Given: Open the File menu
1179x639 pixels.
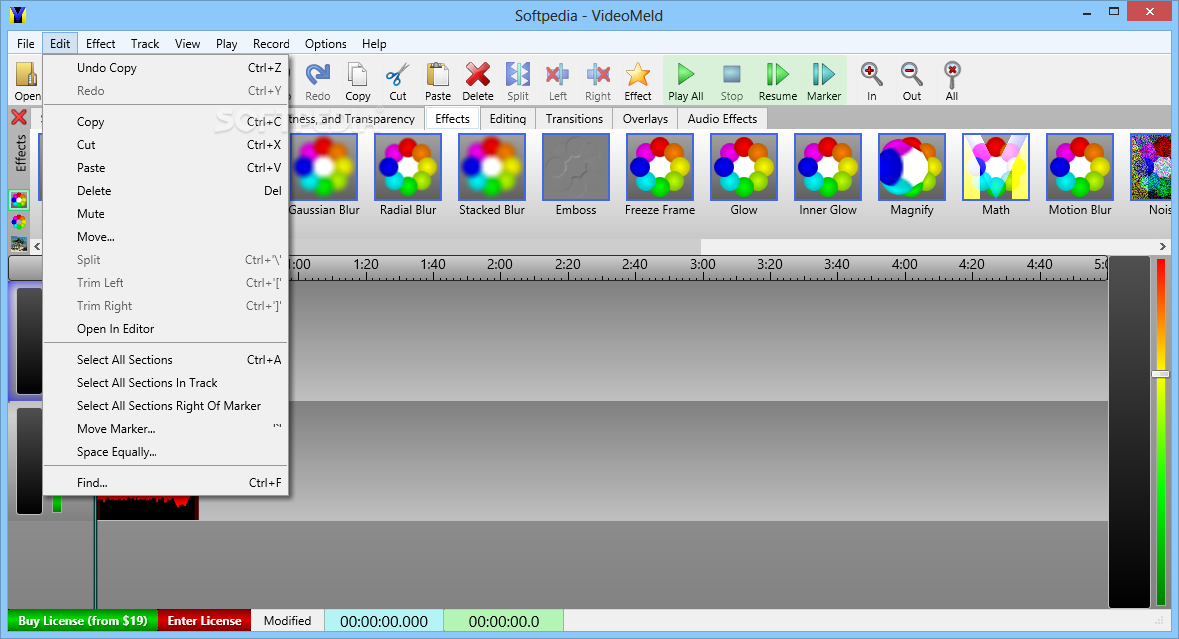Looking at the screenshot, I should [26, 44].
